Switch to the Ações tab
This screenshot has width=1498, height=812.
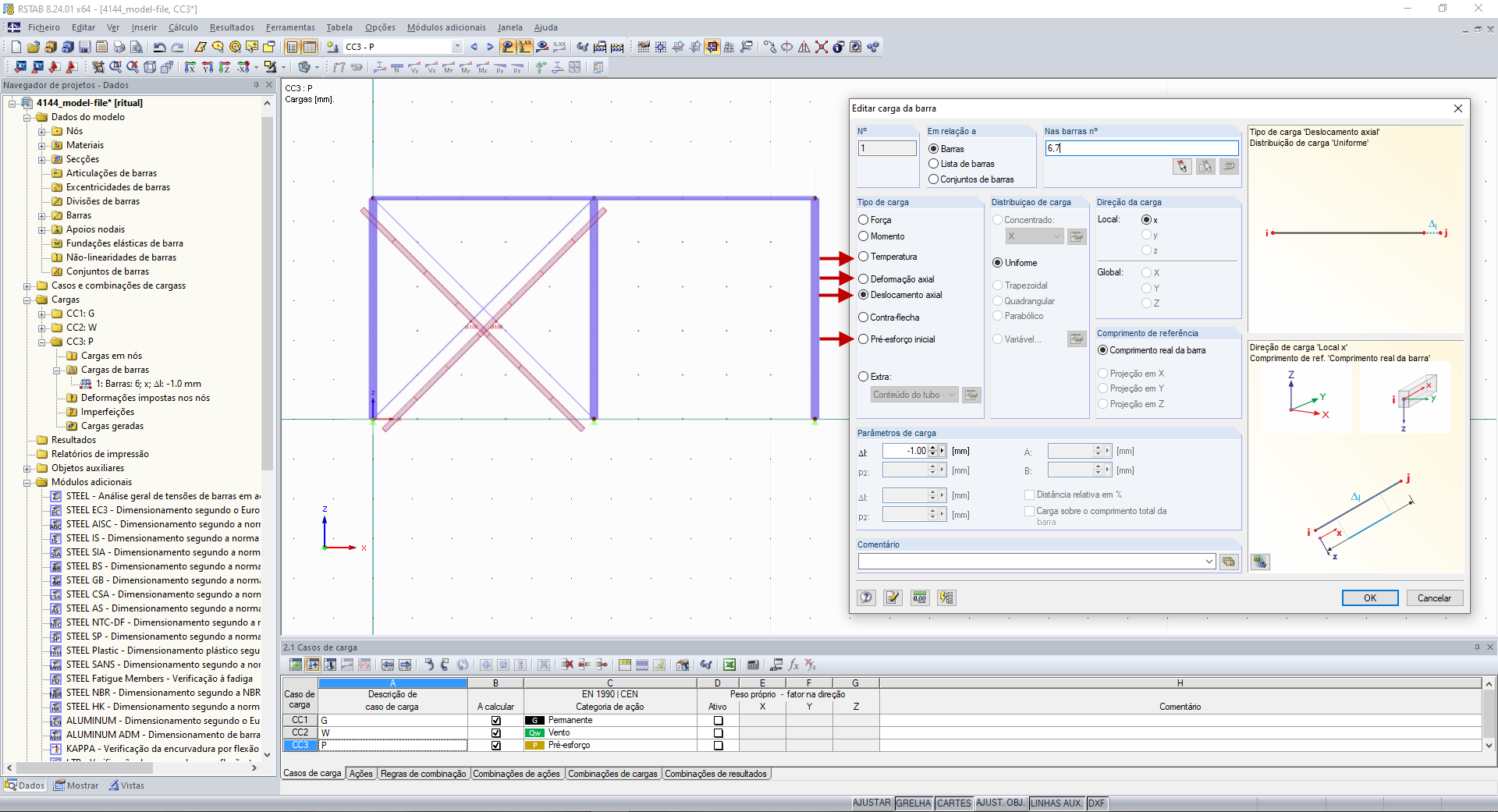click(x=360, y=774)
